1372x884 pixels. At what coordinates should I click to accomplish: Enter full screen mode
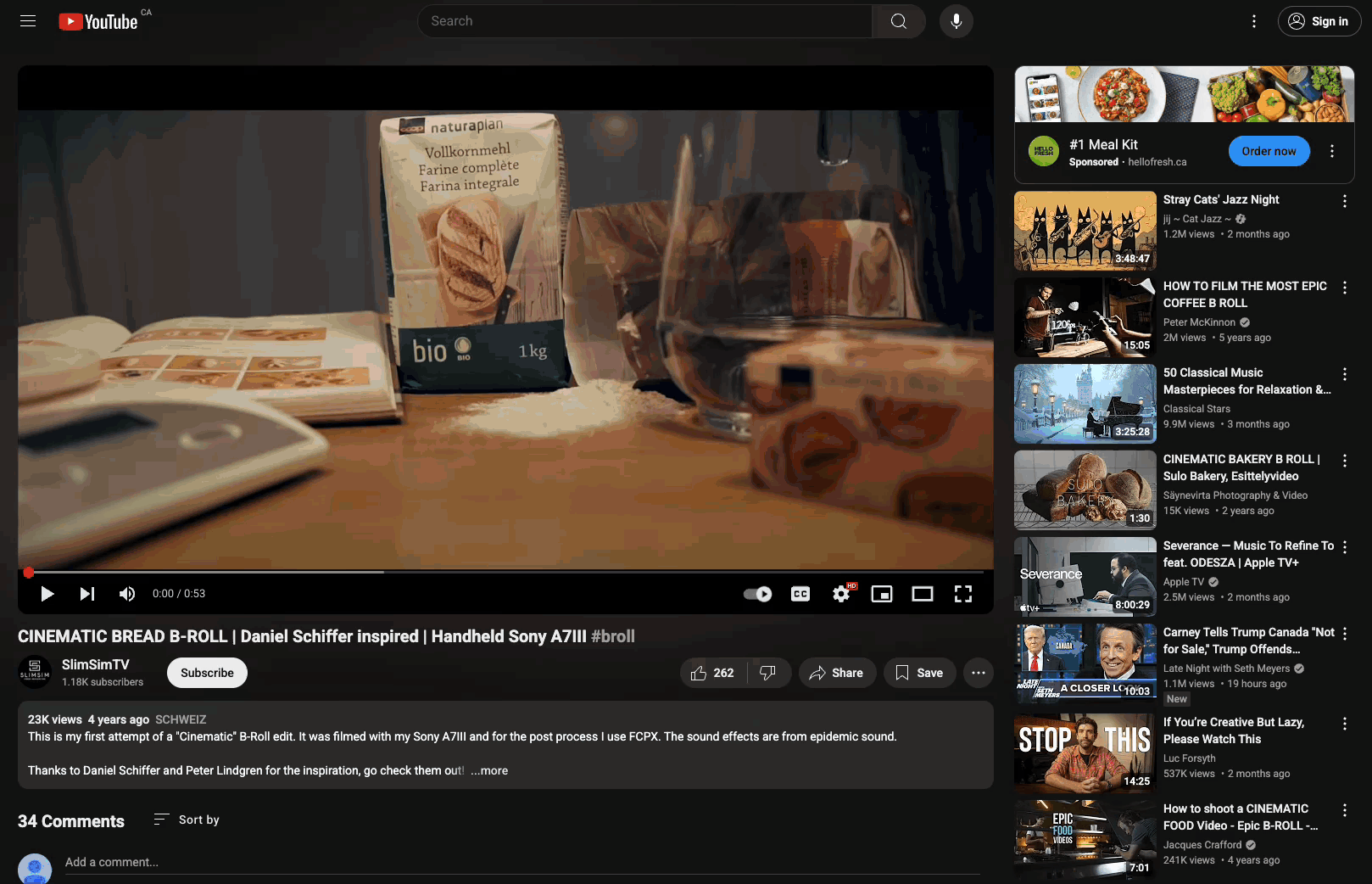pos(963,594)
